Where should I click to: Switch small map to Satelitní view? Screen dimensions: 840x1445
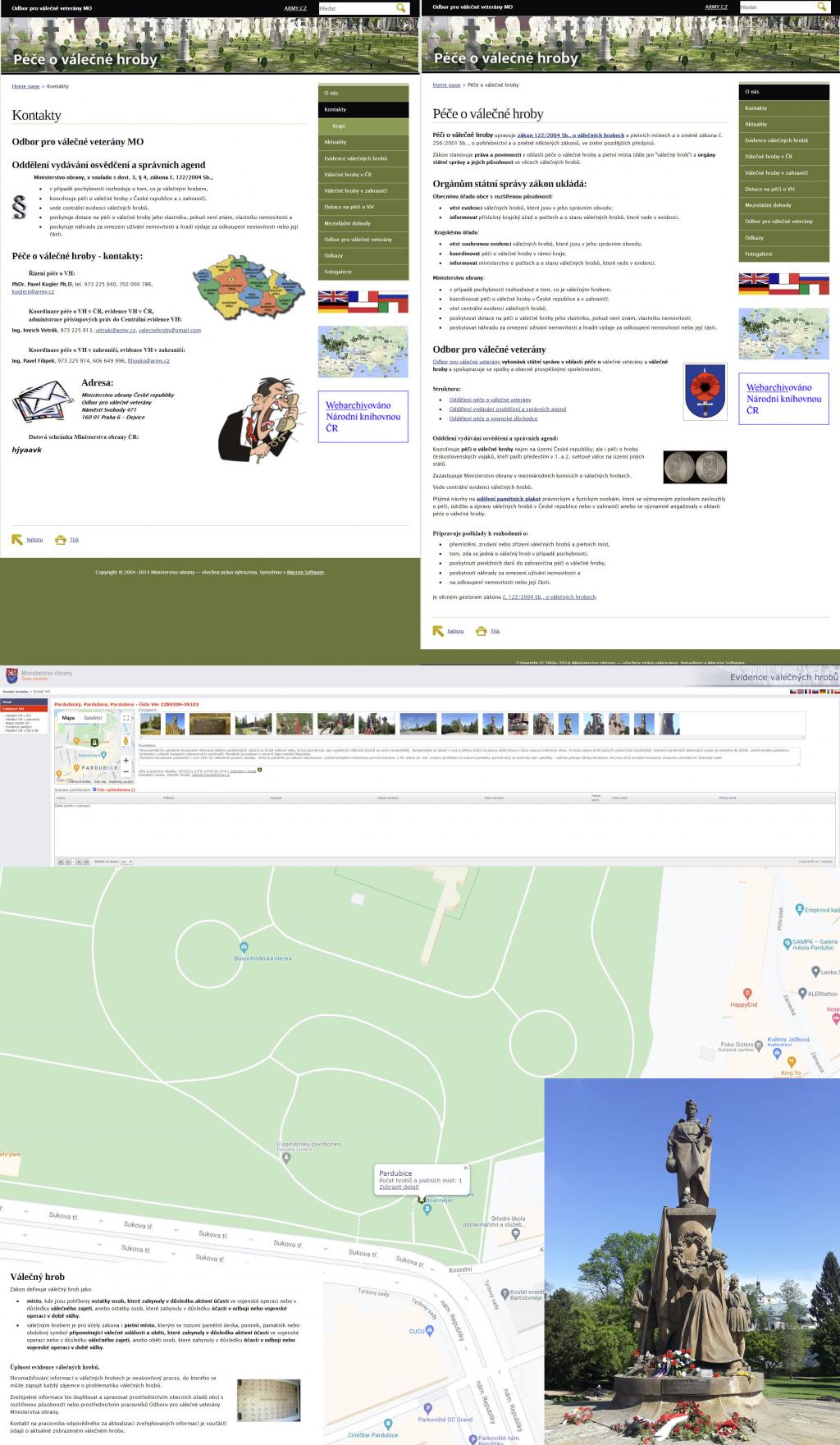[93, 717]
